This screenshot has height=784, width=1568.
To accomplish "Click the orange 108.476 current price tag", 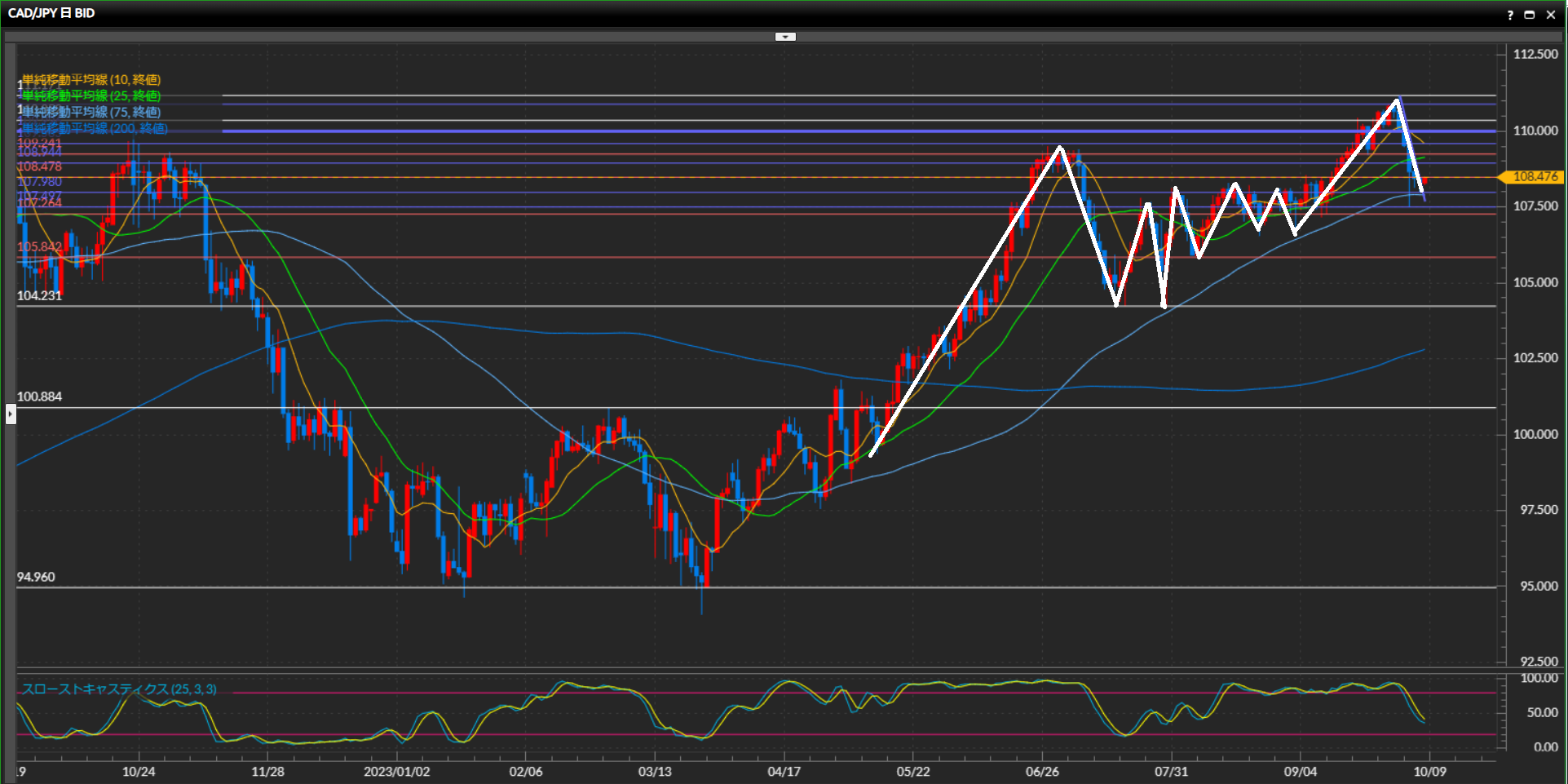I will pyautogui.click(x=1533, y=176).
